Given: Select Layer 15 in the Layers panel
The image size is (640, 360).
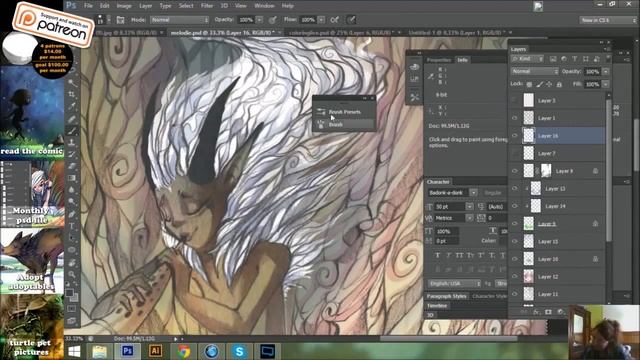Looking at the screenshot, I should (557, 242).
